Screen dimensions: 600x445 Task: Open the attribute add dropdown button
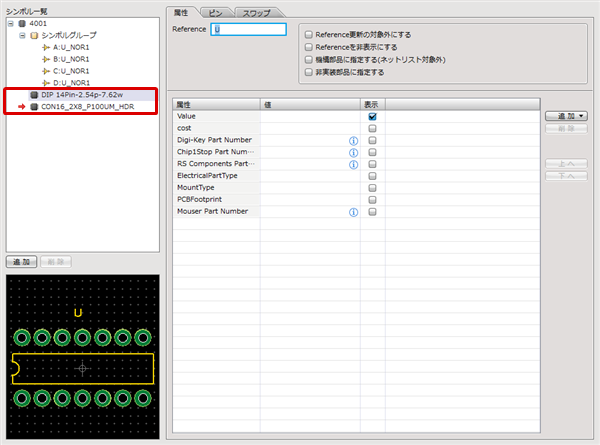click(x=566, y=116)
